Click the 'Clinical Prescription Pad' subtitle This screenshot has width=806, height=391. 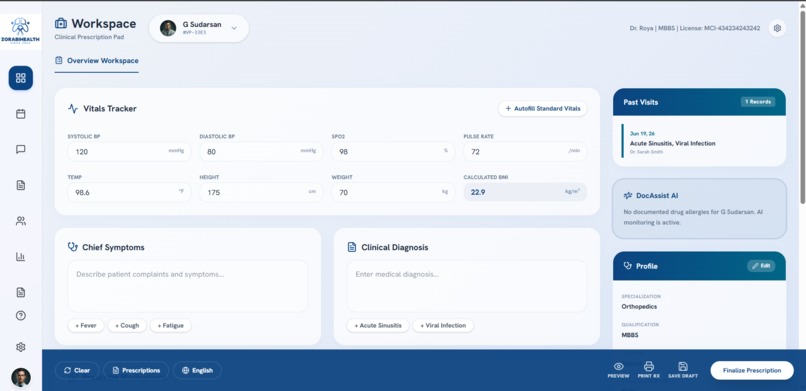pos(89,37)
